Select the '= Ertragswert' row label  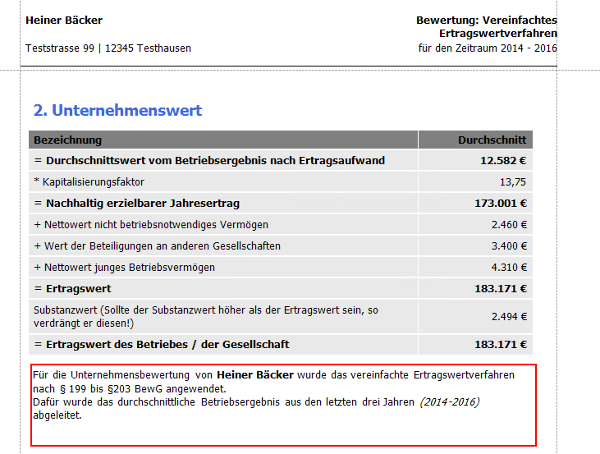(72, 289)
